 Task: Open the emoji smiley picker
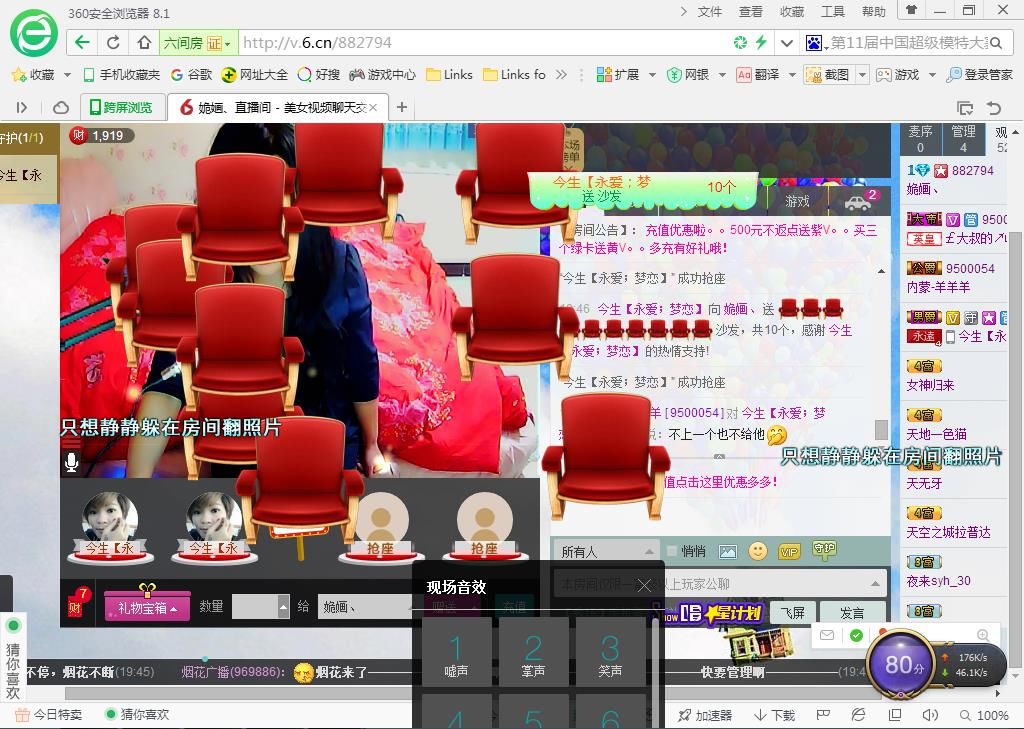(x=758, y=551)
